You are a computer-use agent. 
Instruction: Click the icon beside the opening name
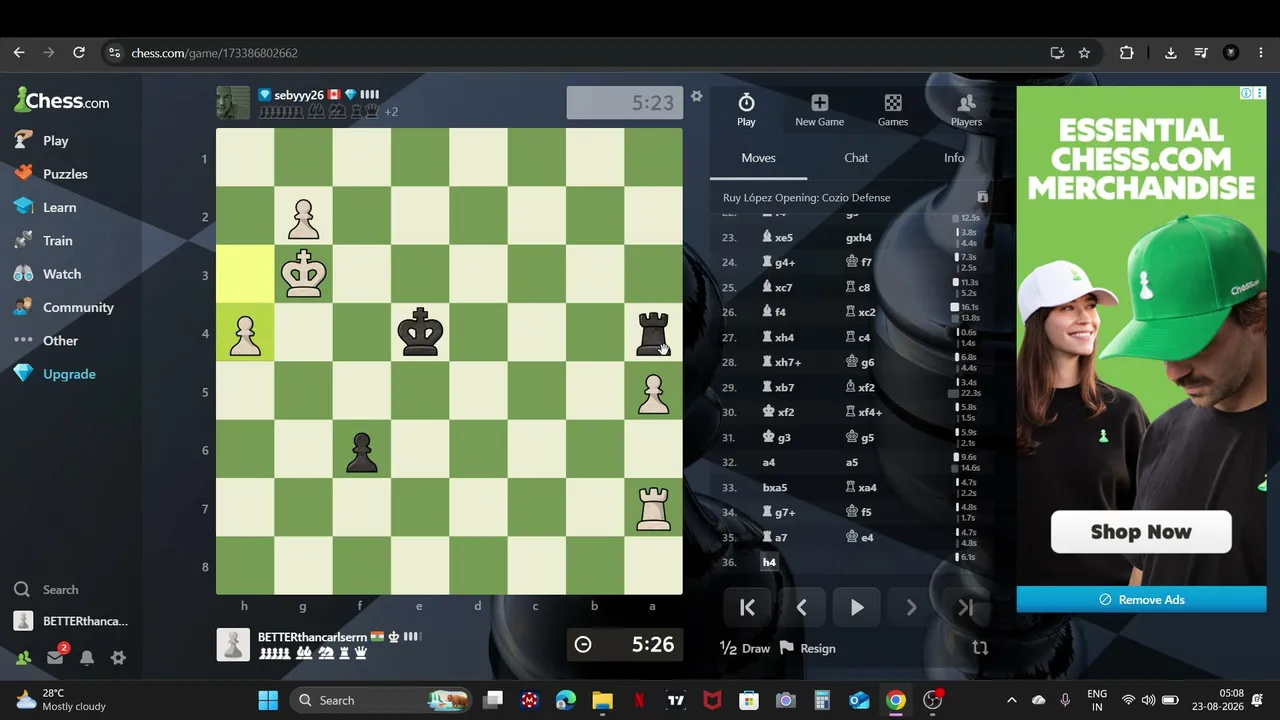982,198
